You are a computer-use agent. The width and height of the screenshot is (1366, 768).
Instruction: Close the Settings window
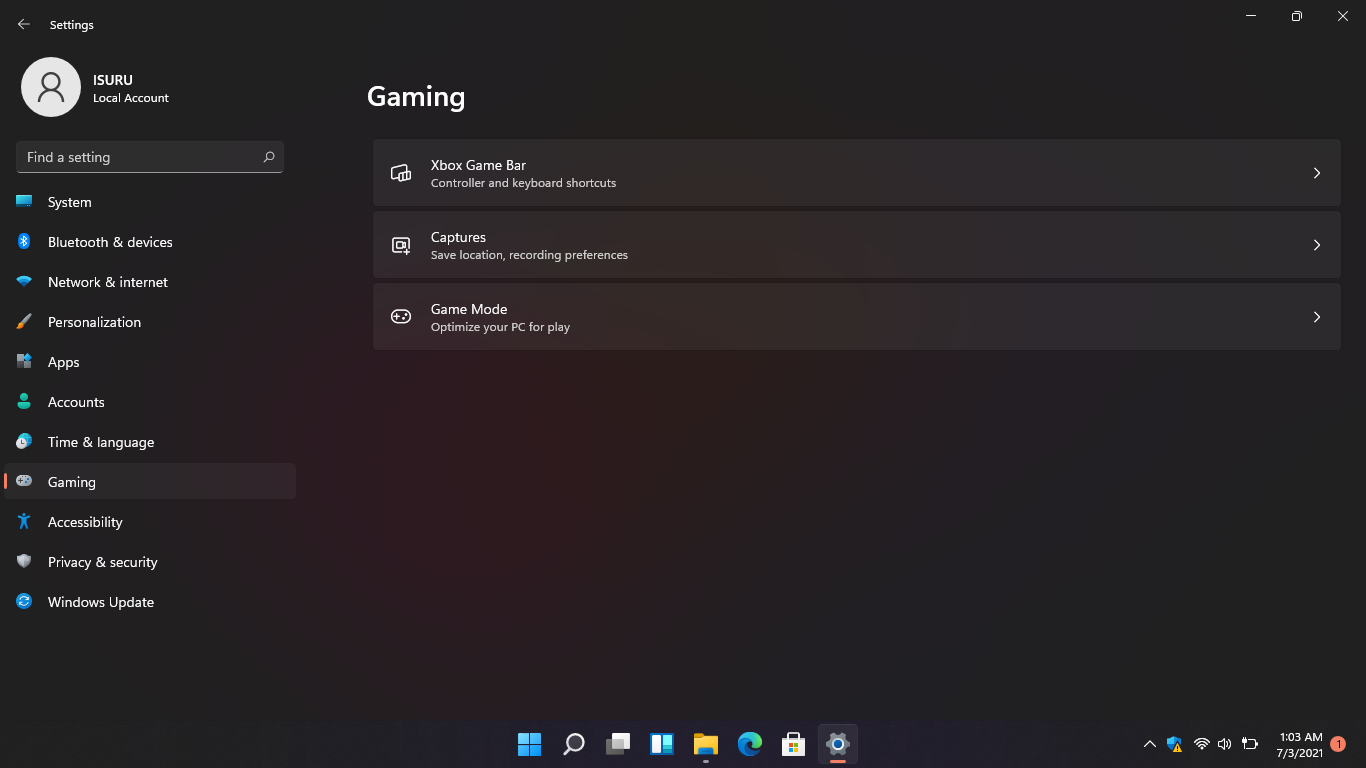(1343, 16)
